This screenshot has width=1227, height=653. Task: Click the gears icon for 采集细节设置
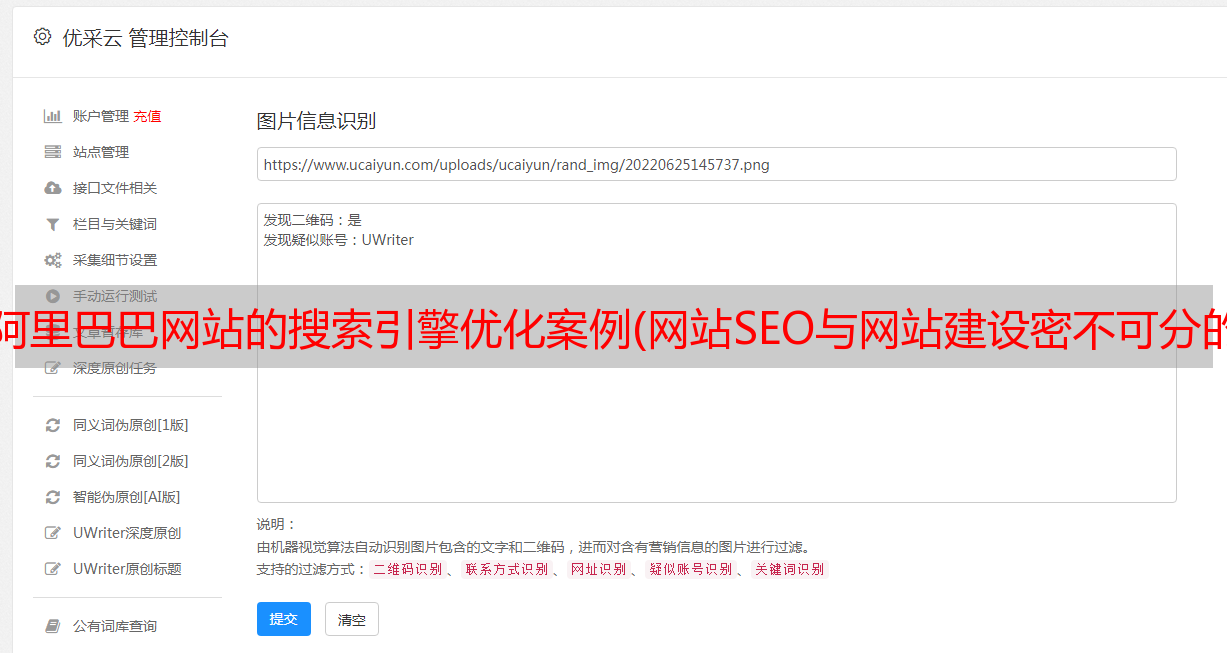point(53,260)
